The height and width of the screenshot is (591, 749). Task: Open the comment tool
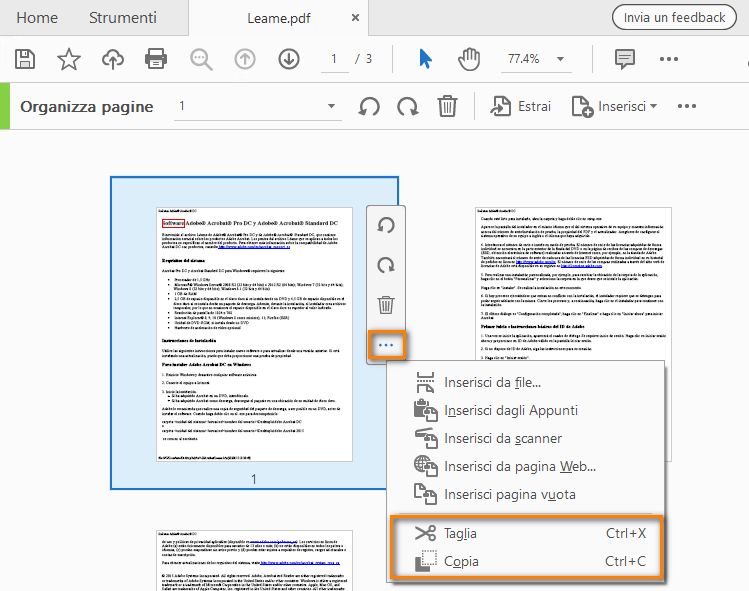click(624, 59)
